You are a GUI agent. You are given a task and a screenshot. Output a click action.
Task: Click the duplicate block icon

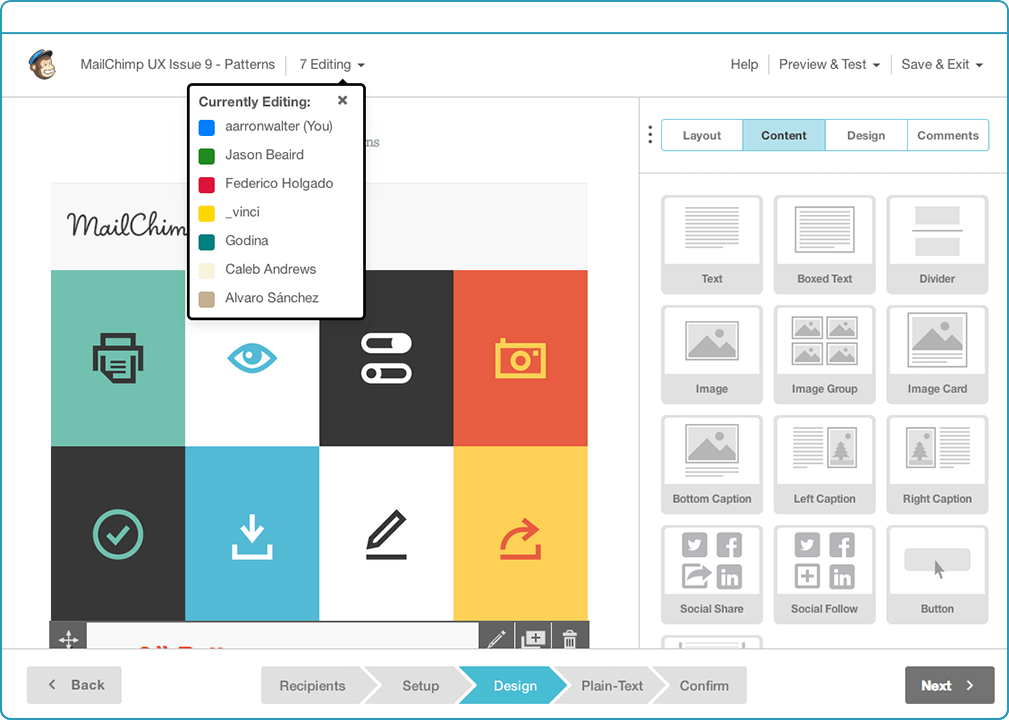click(533, 638)
